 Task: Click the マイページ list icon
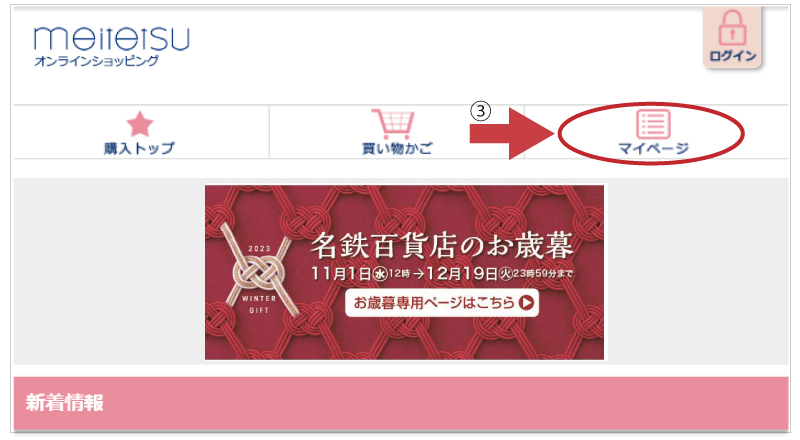pyautogui.click(x=653, y=124)
